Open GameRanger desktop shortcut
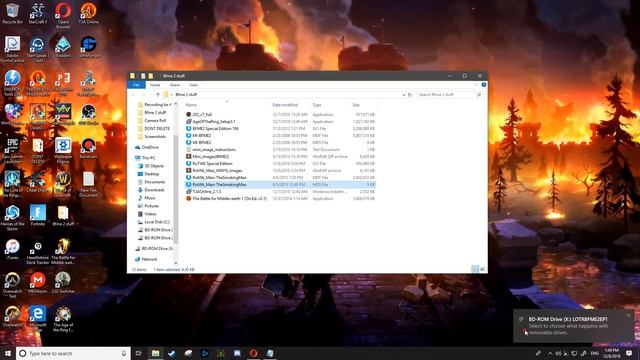The width and height of the screenshot is (640, 360). [x=88, y=47]
